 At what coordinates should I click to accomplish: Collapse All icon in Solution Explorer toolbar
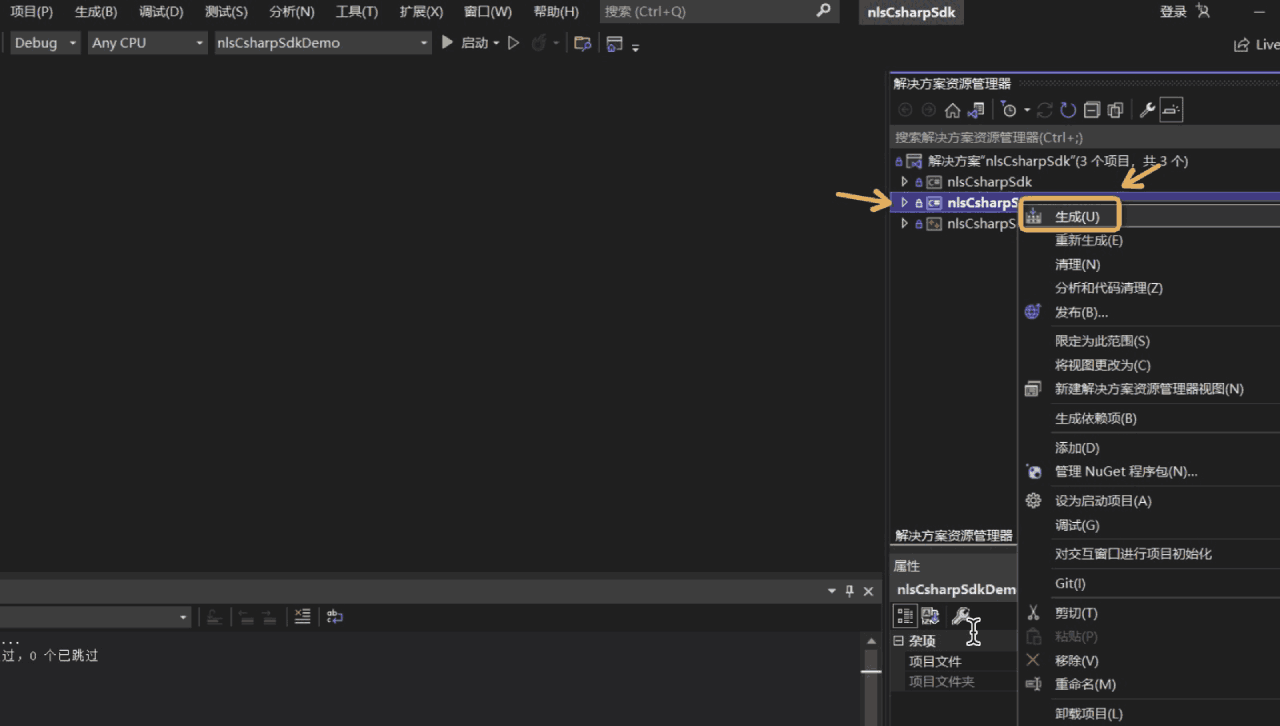tap(1092, 110)
